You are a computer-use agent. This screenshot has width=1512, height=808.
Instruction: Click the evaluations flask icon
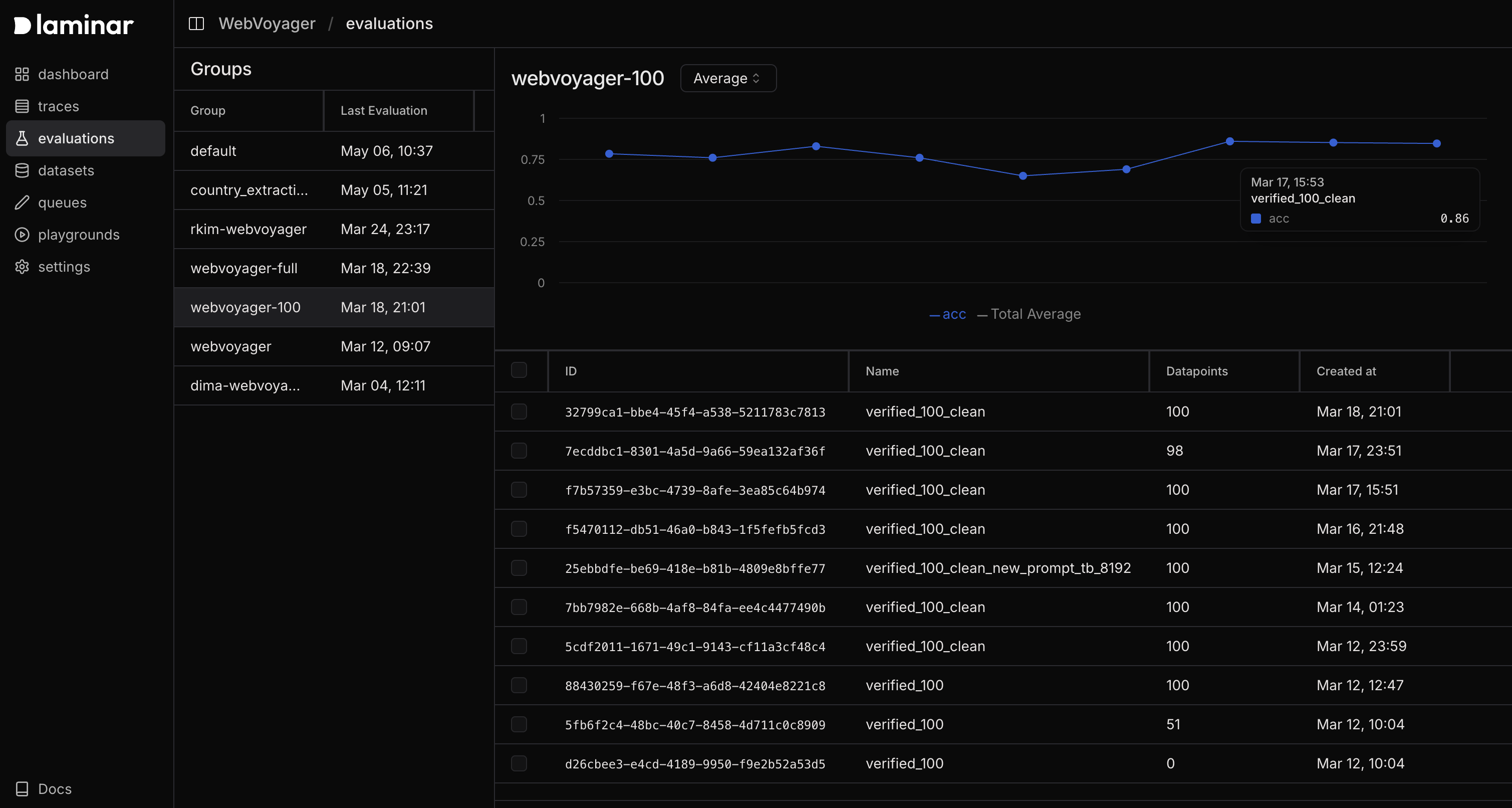pyautogui.click(x=22, y=138)
